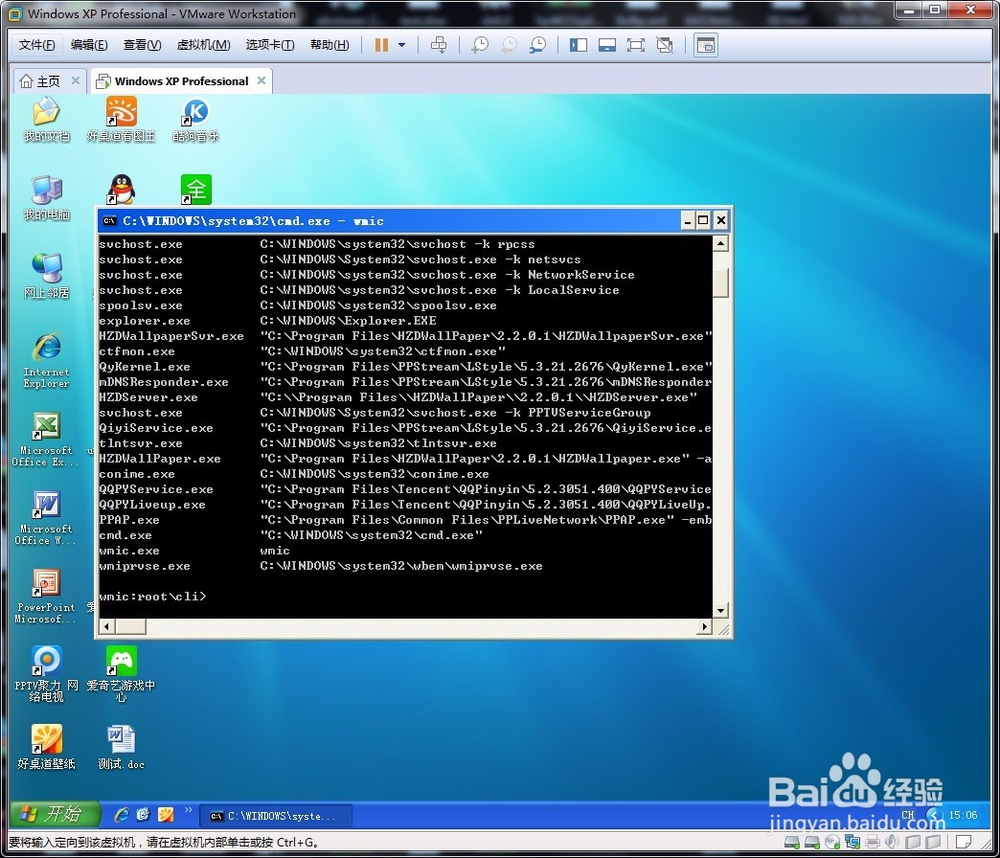Switch to Unity mode
The image size is (1000, 858).
coord(665,45)
